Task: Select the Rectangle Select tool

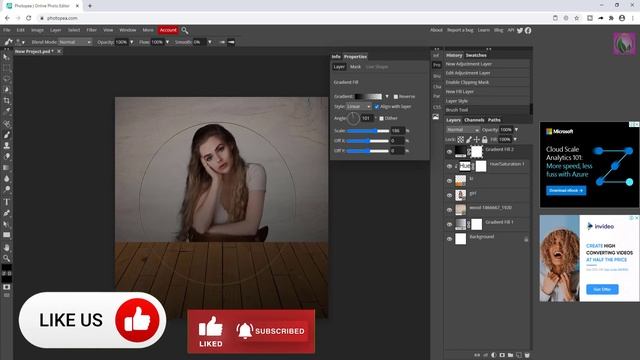Action: click(x=6, y=68)
